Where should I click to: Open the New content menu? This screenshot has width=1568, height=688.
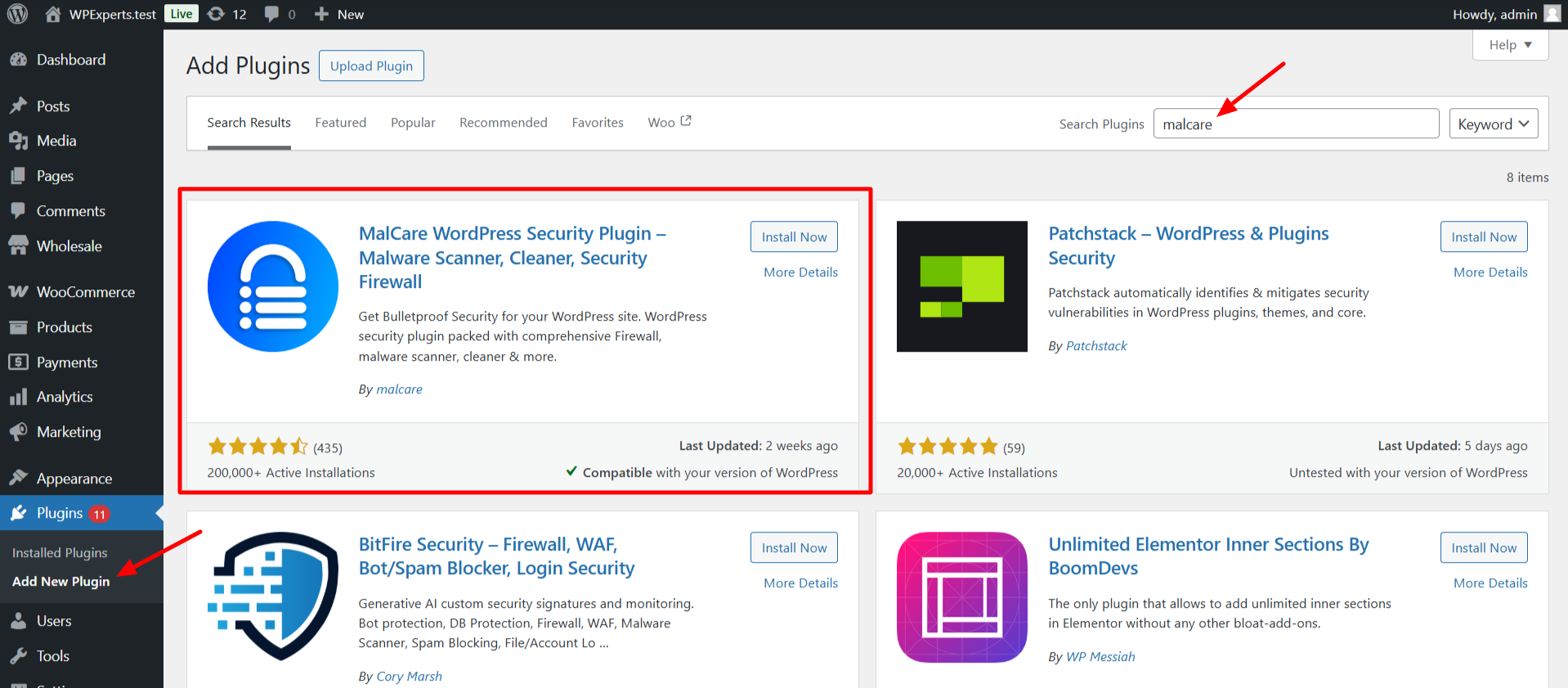[x=340, y=14]
